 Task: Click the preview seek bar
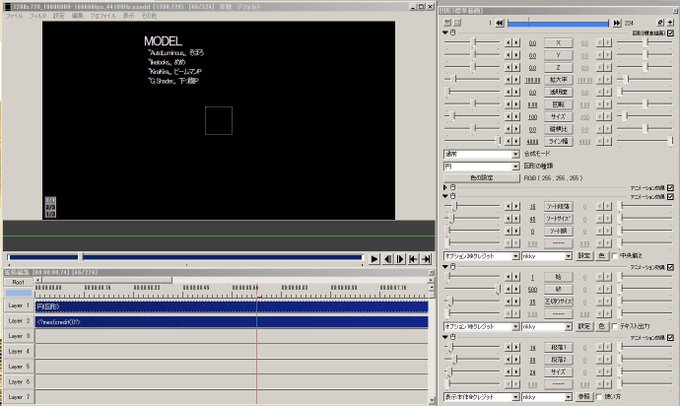point(185,258)
